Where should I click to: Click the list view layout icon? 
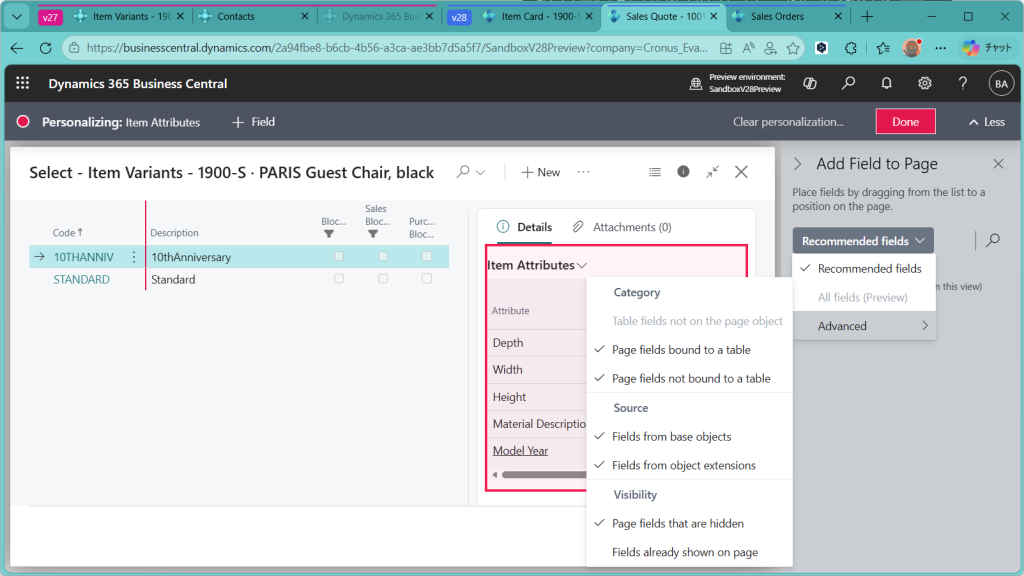coord(655,172)
